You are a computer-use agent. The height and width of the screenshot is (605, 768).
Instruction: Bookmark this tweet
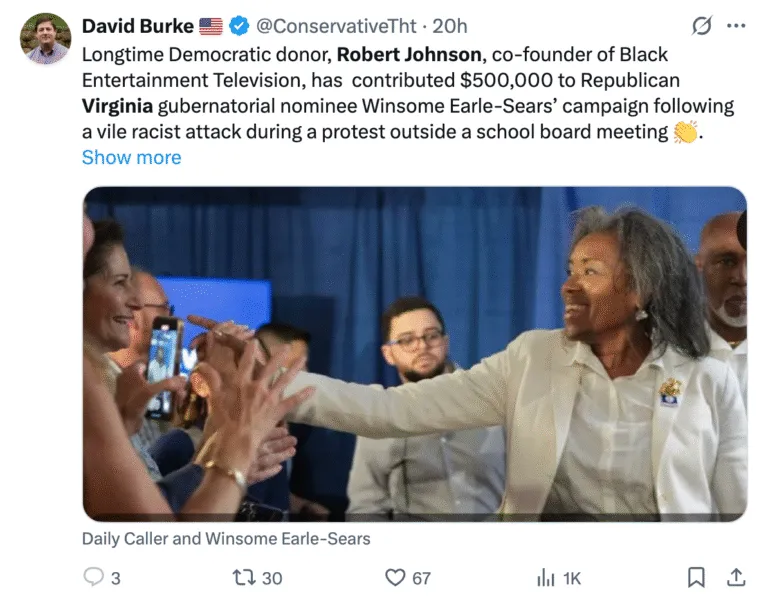coord(696,577)
